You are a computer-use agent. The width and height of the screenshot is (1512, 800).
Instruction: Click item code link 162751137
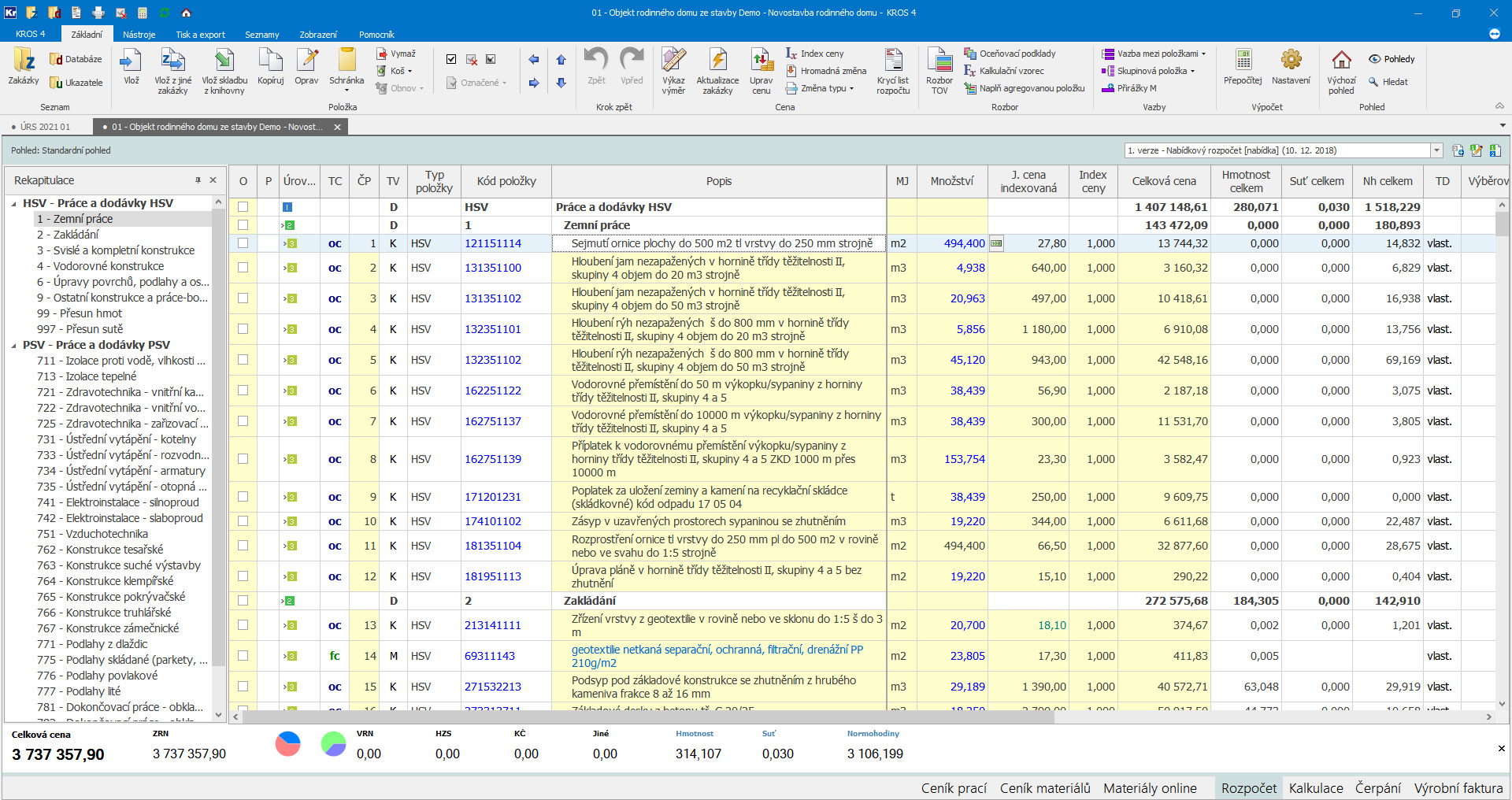[492, 421]
